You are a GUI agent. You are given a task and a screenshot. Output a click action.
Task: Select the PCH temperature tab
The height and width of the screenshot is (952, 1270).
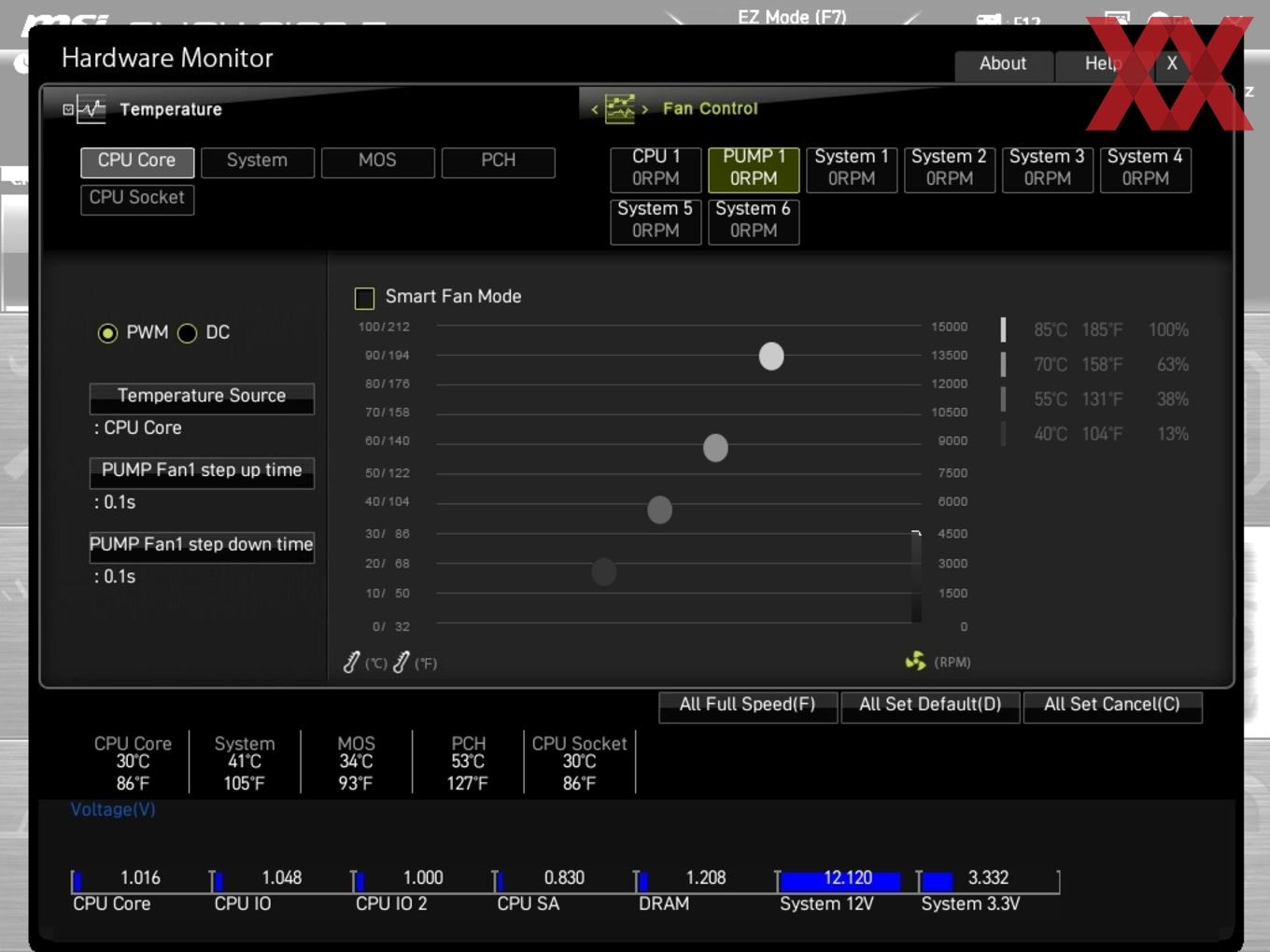click(x=499, y=161)
